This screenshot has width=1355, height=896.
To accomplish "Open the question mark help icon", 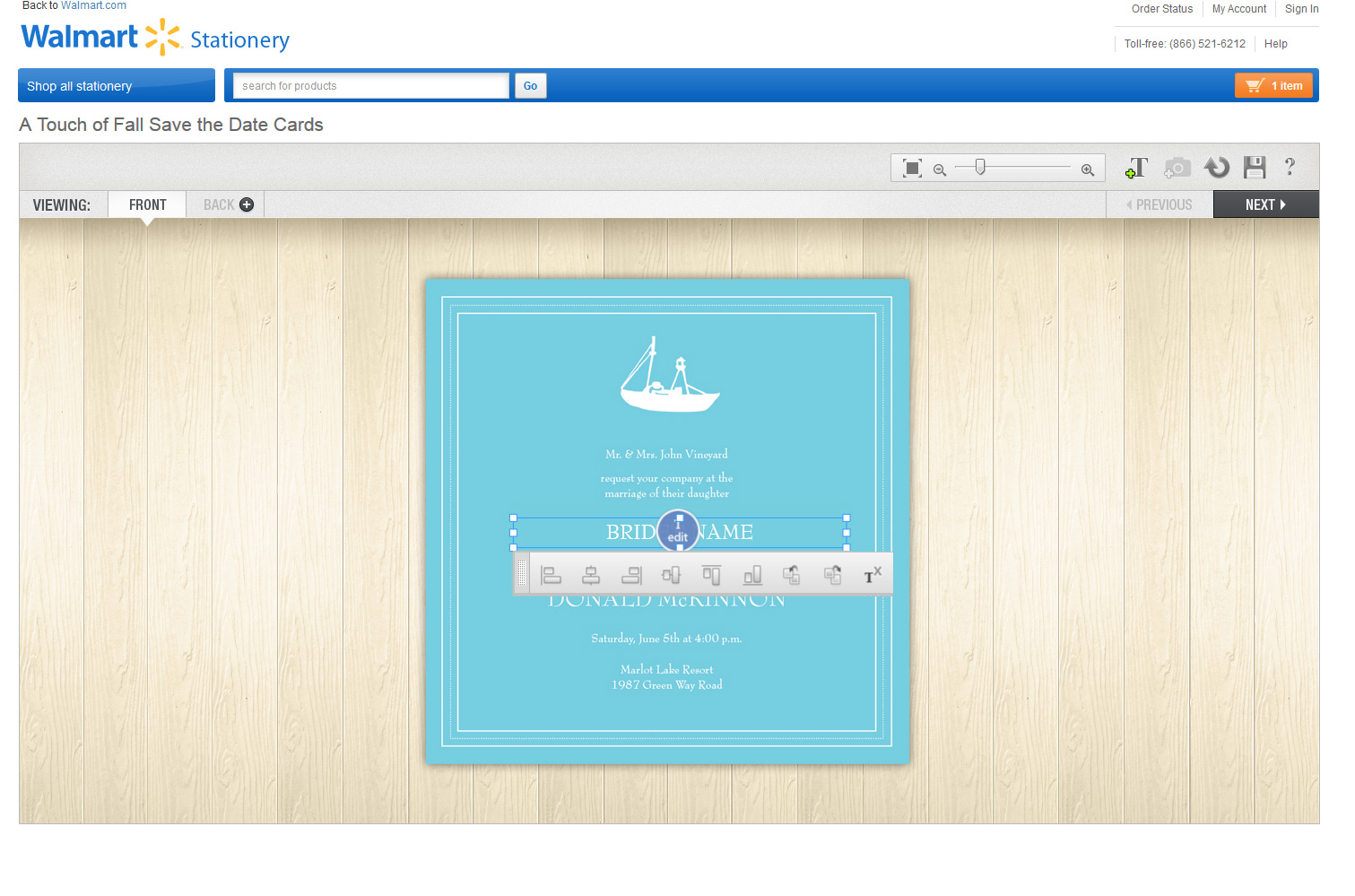I will coord(1290,167).
